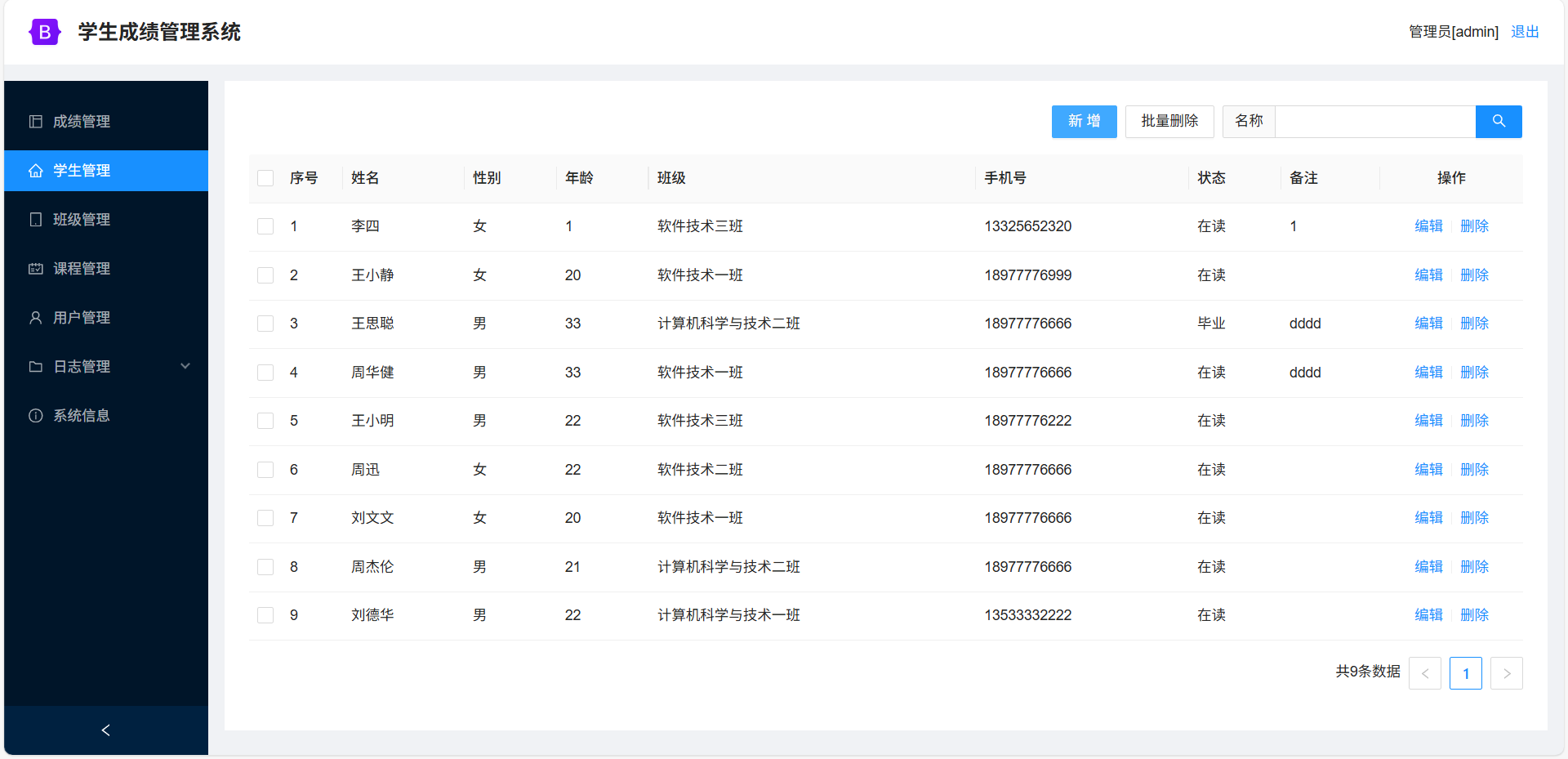
Task: Click the 共9条数据 total label
Action: click(x=1368, y=672)
